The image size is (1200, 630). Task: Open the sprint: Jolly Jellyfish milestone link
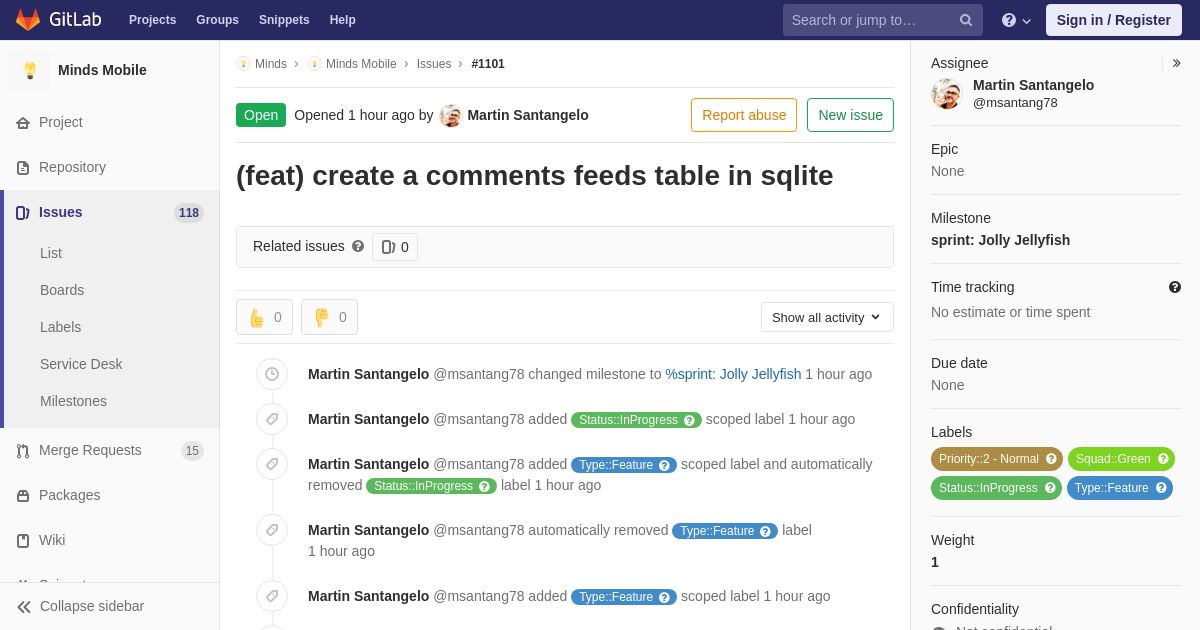pyautogui.click(x=1000, y=240)
